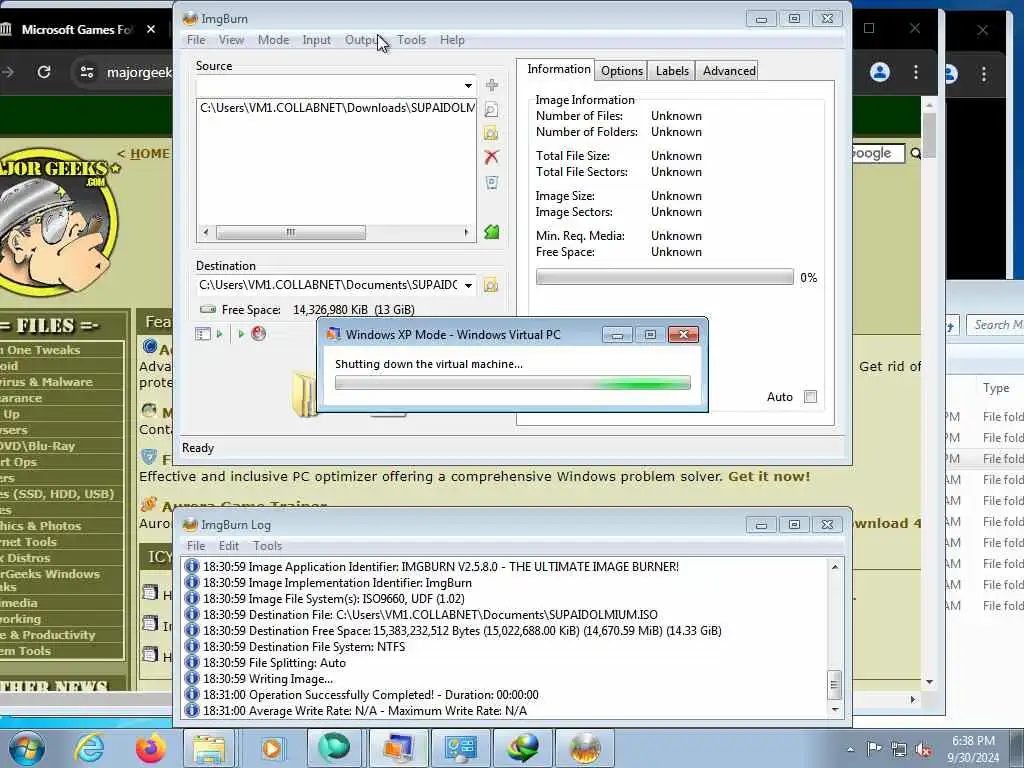Click the (SSD, HDD, USB) category link
Viewport: 1024px width, 768px height.
(59, 494)
